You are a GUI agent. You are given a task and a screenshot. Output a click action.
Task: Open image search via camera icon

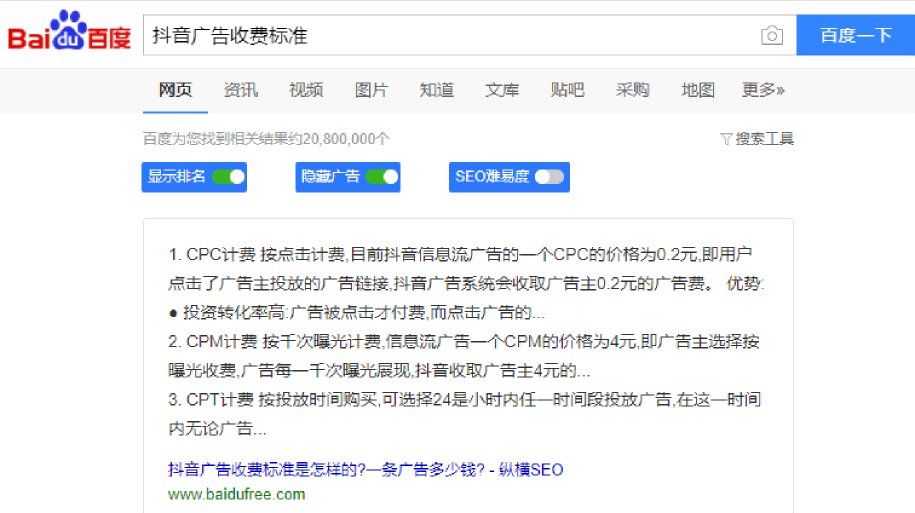(771, 36)
